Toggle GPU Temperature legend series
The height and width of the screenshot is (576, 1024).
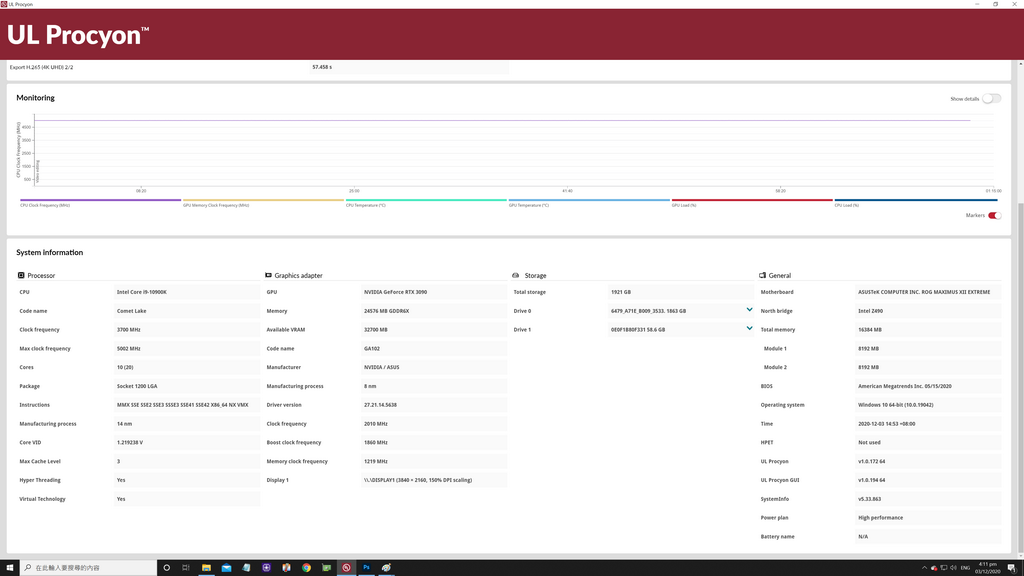tap(589, 202)
